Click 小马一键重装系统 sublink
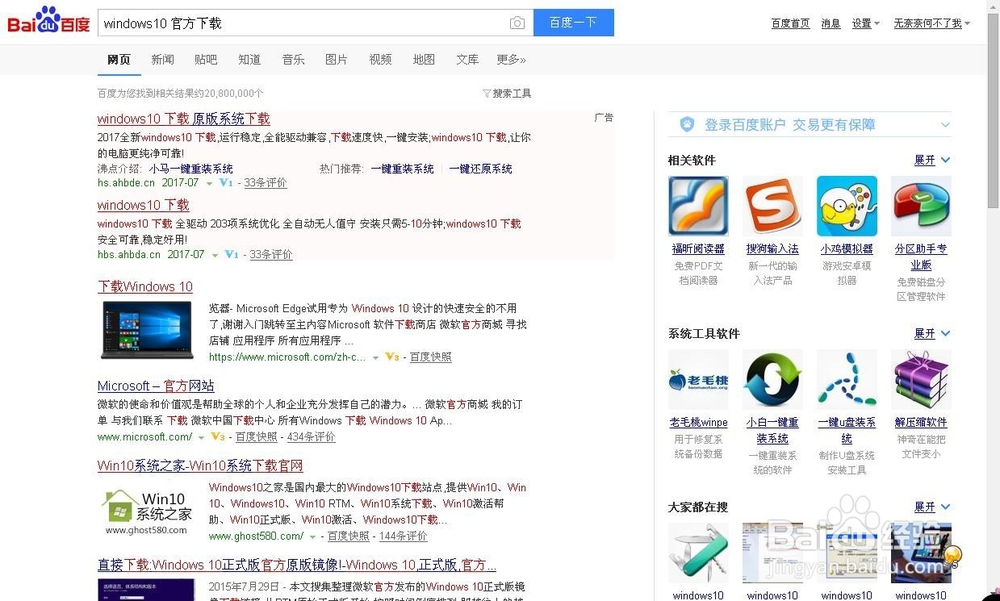The image size is (1000, 601). coord(191,169)
